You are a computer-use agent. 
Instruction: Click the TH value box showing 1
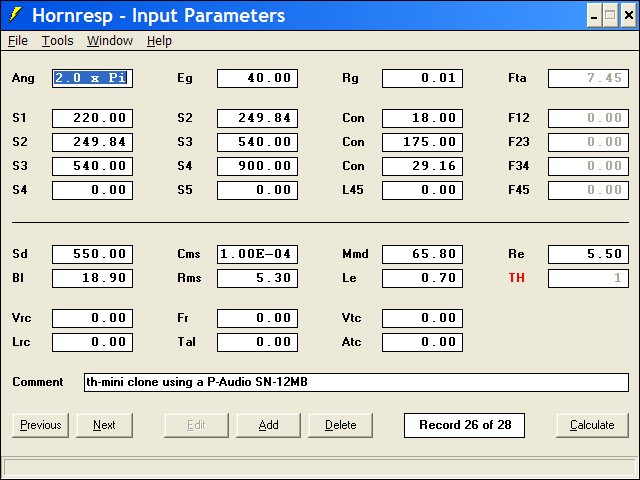(x=588, y=278)
